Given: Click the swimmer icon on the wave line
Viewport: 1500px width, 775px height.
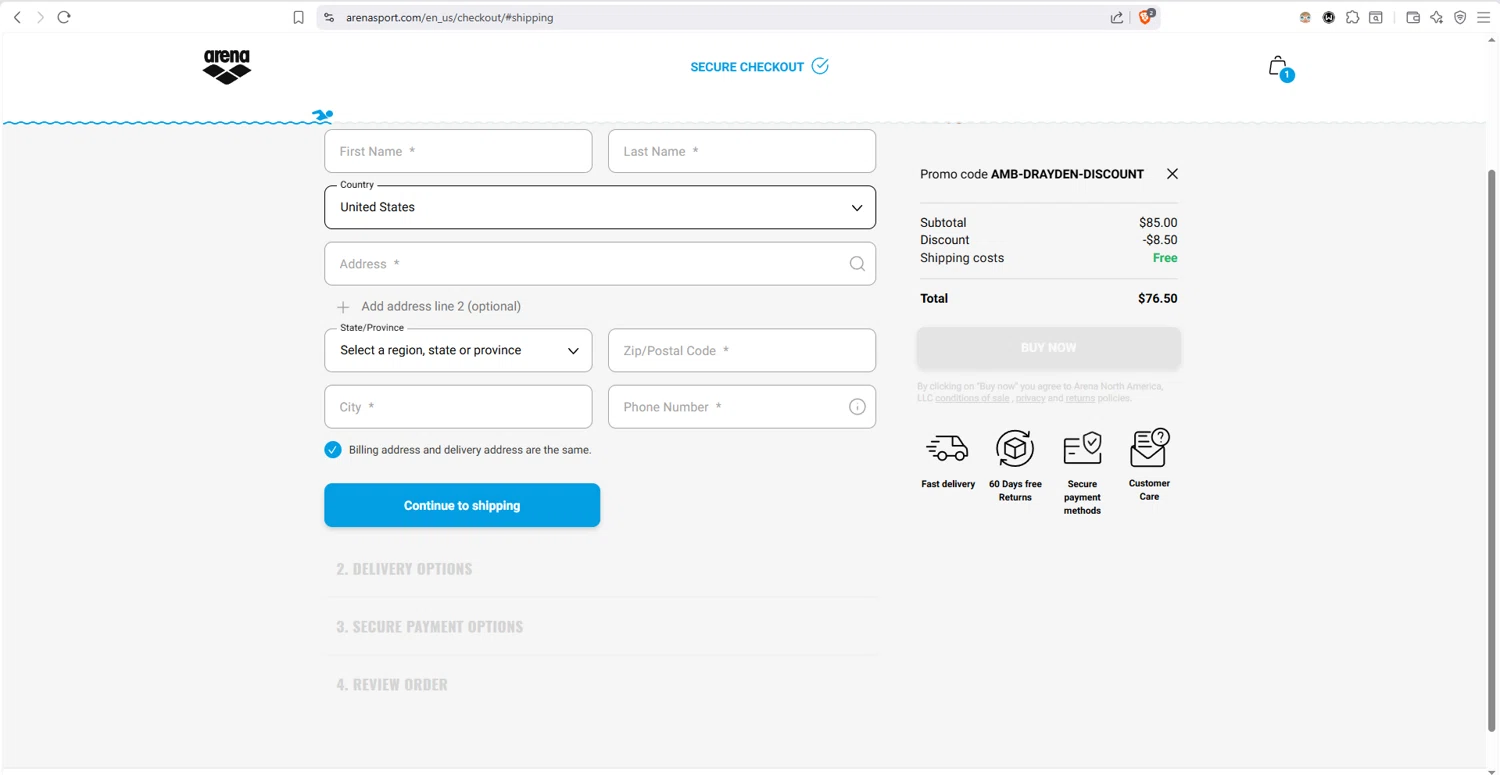Looking at the screenshot, I should (322, 116).
